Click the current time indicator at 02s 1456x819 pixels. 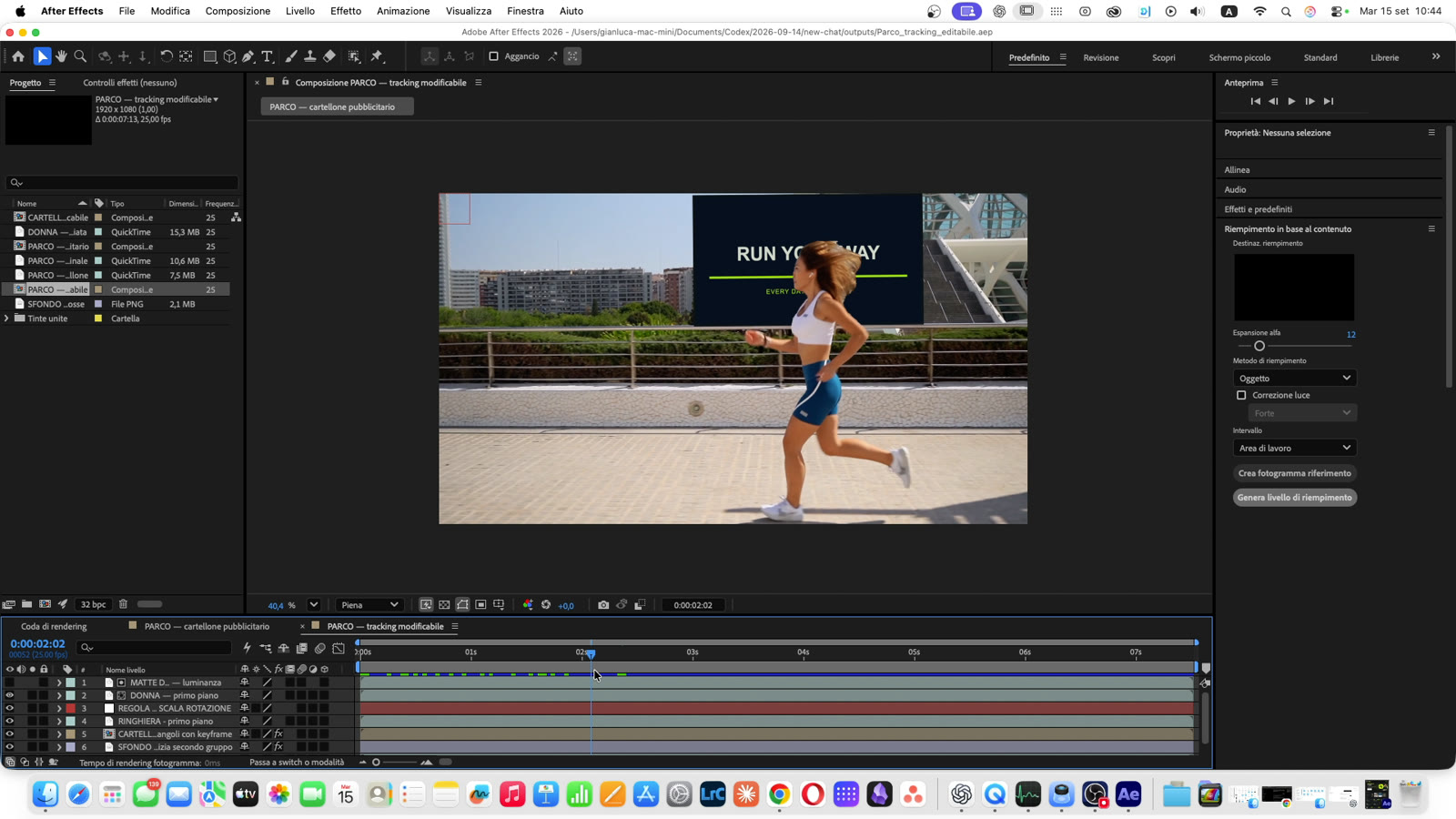(591, 654)
